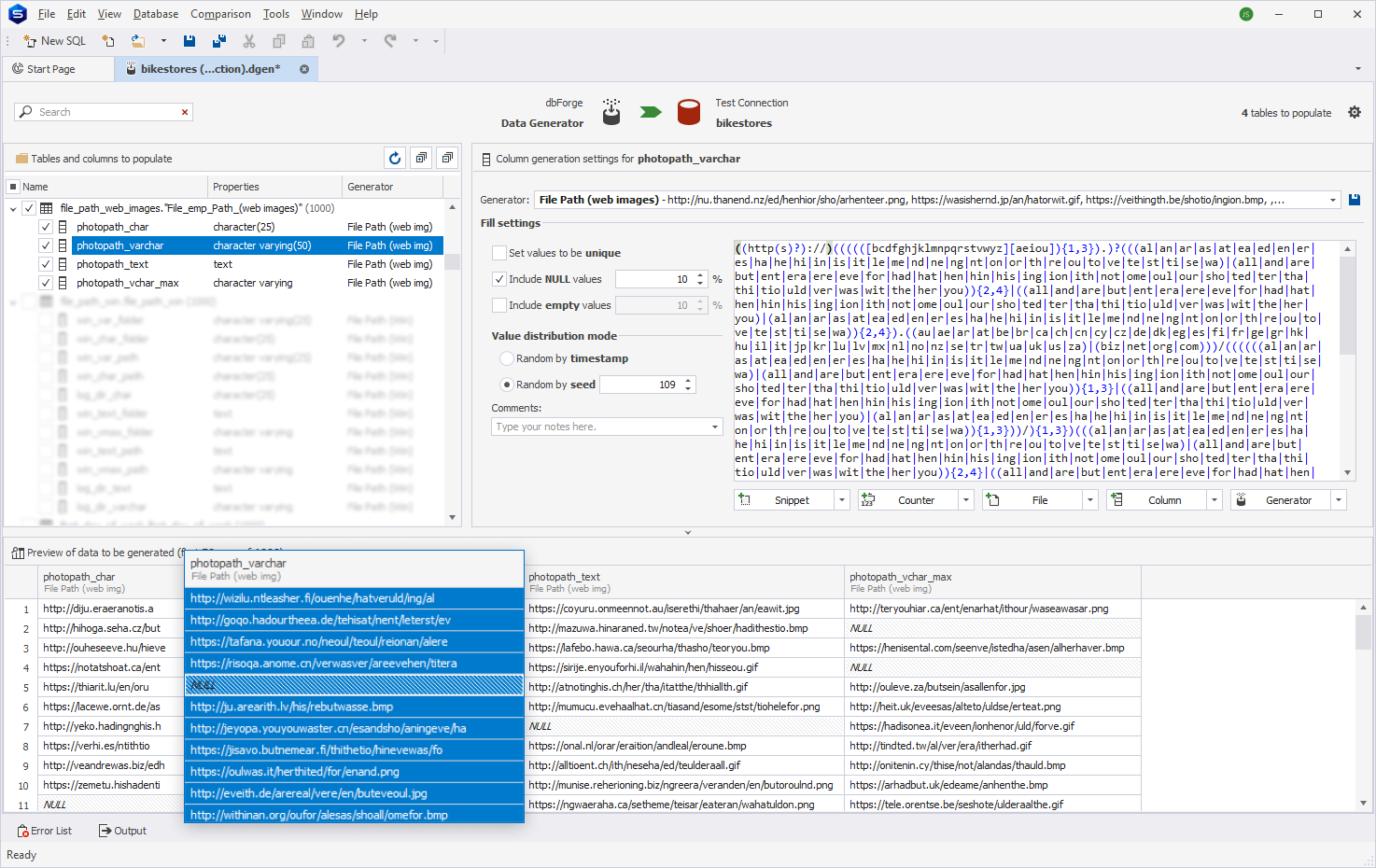The height and width of the screenshot is (868, 1376).
Task: Open the Counter dropdown arrow
Action: [x=966, y=500]
